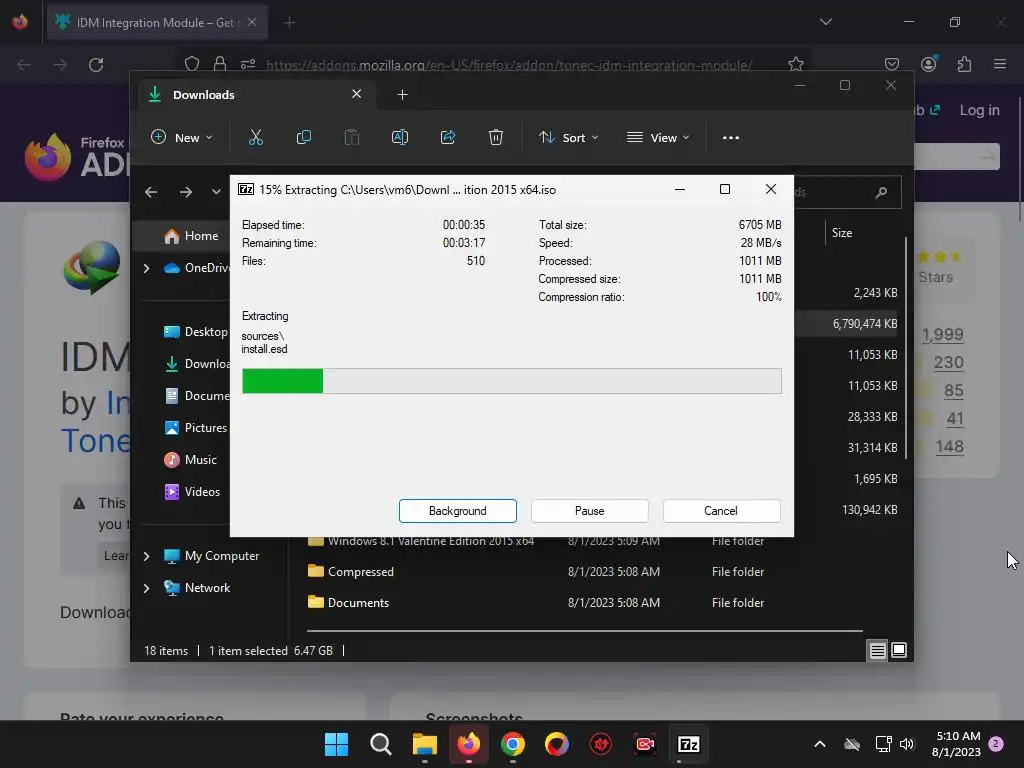Select the IDM Integration Module Firefox tab
The height and width of the screenshot is (768, 1024).
(157, 22)
